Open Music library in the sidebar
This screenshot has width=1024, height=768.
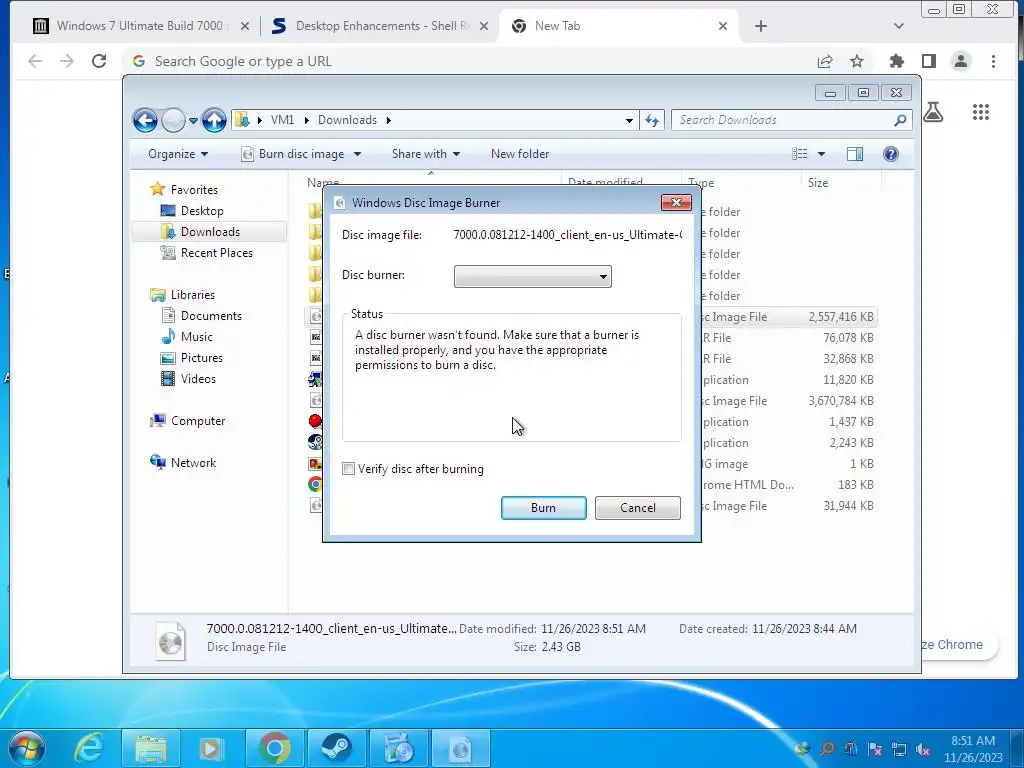(196, 337)
